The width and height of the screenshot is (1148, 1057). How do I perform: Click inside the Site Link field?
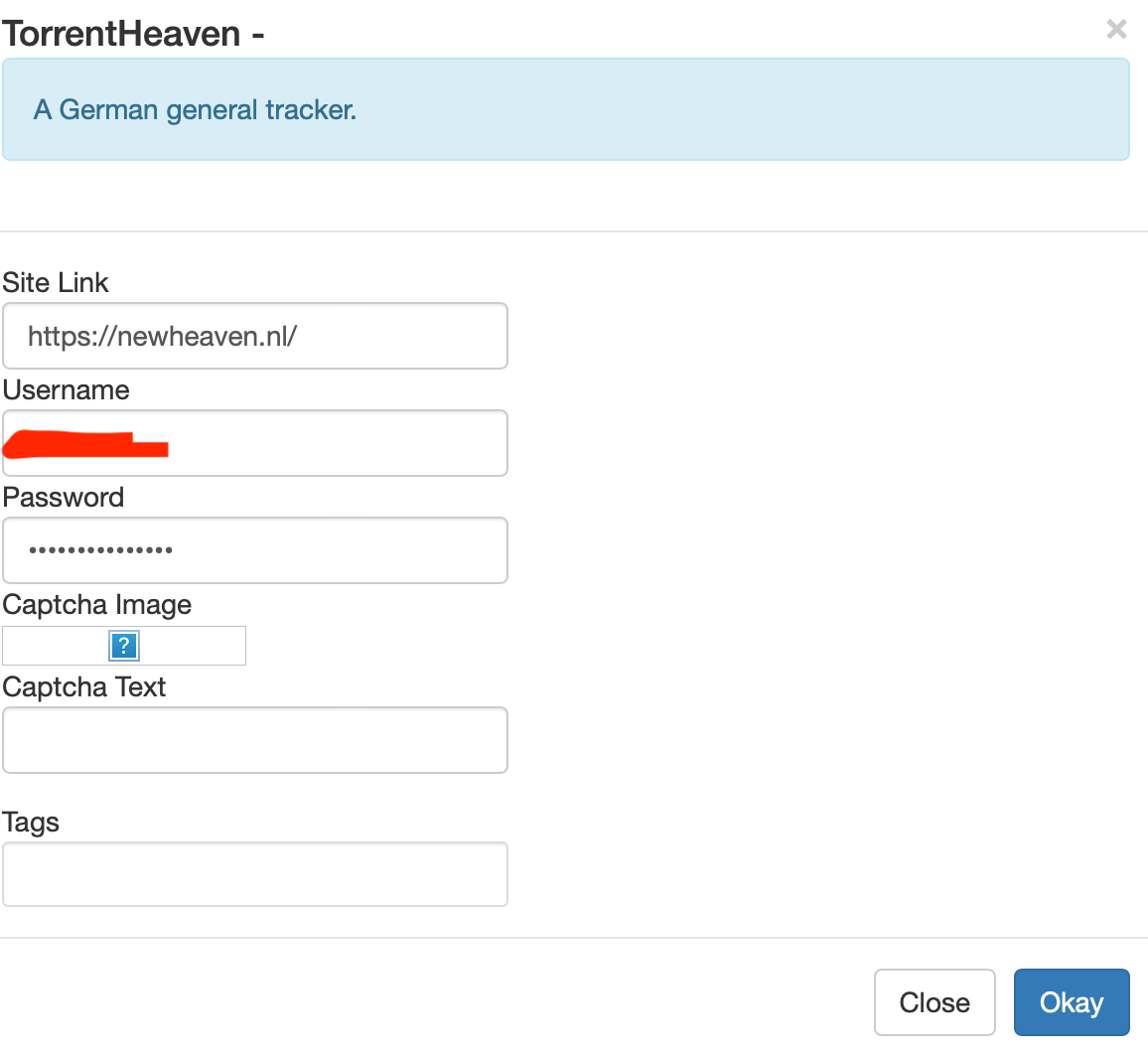coord(255,336)
